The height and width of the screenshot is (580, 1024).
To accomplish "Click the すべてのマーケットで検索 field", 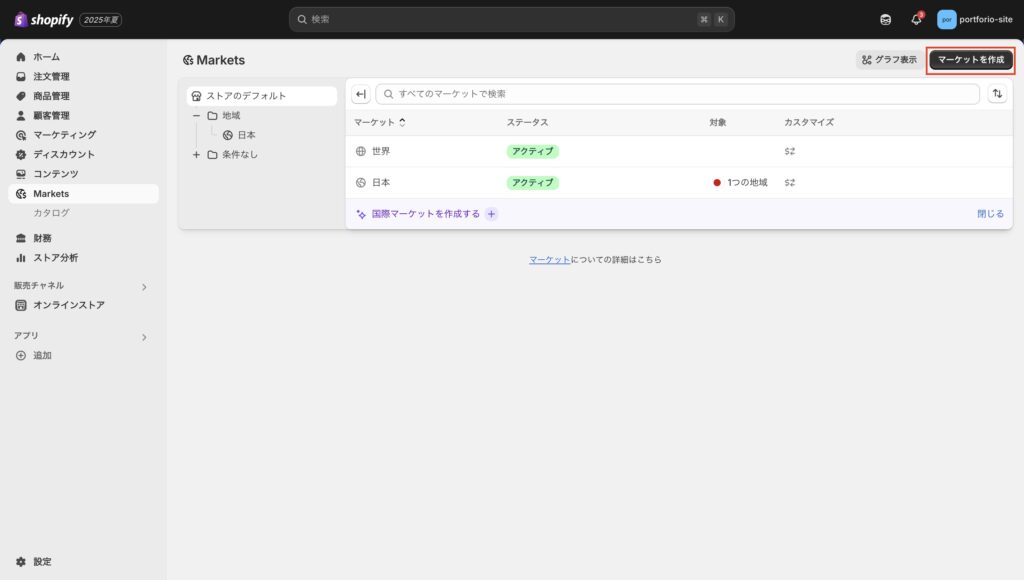I will point(680,94).
